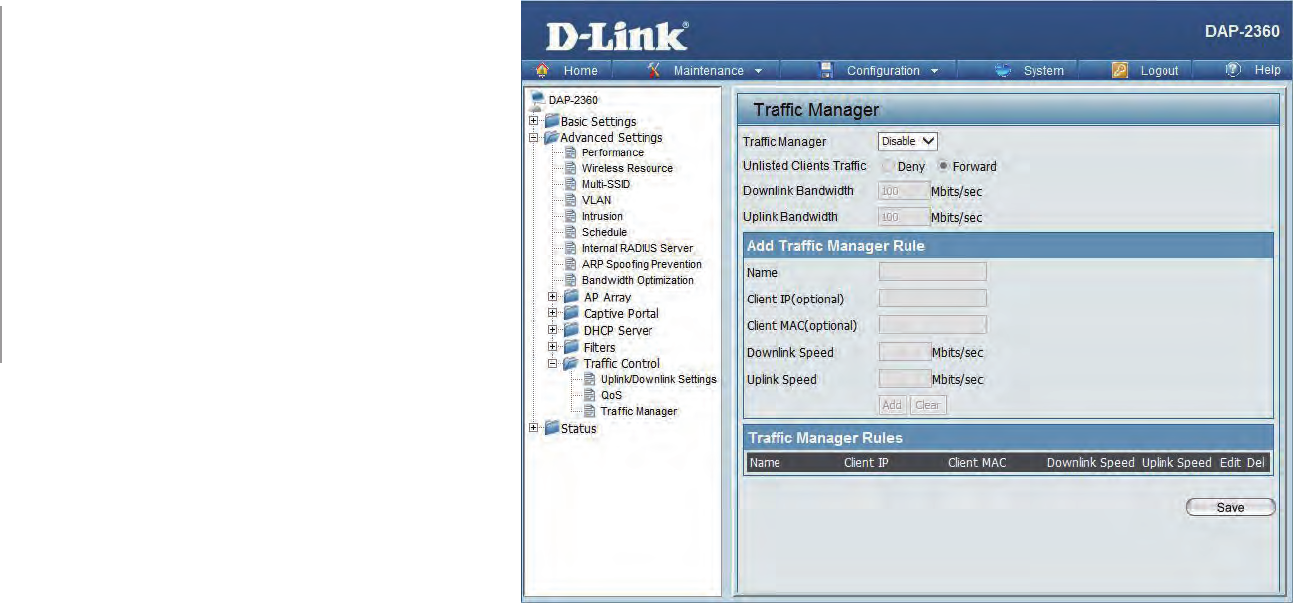
Task: Click the Client MAC column header
Action: coord(977,463)
